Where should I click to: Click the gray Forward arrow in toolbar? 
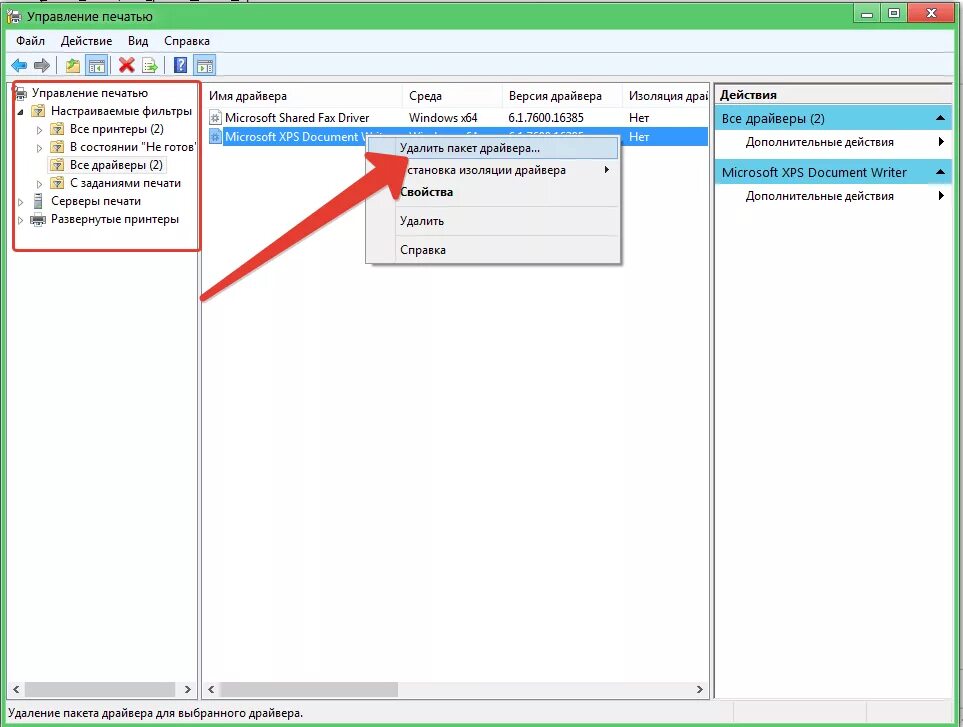point(42,65)
